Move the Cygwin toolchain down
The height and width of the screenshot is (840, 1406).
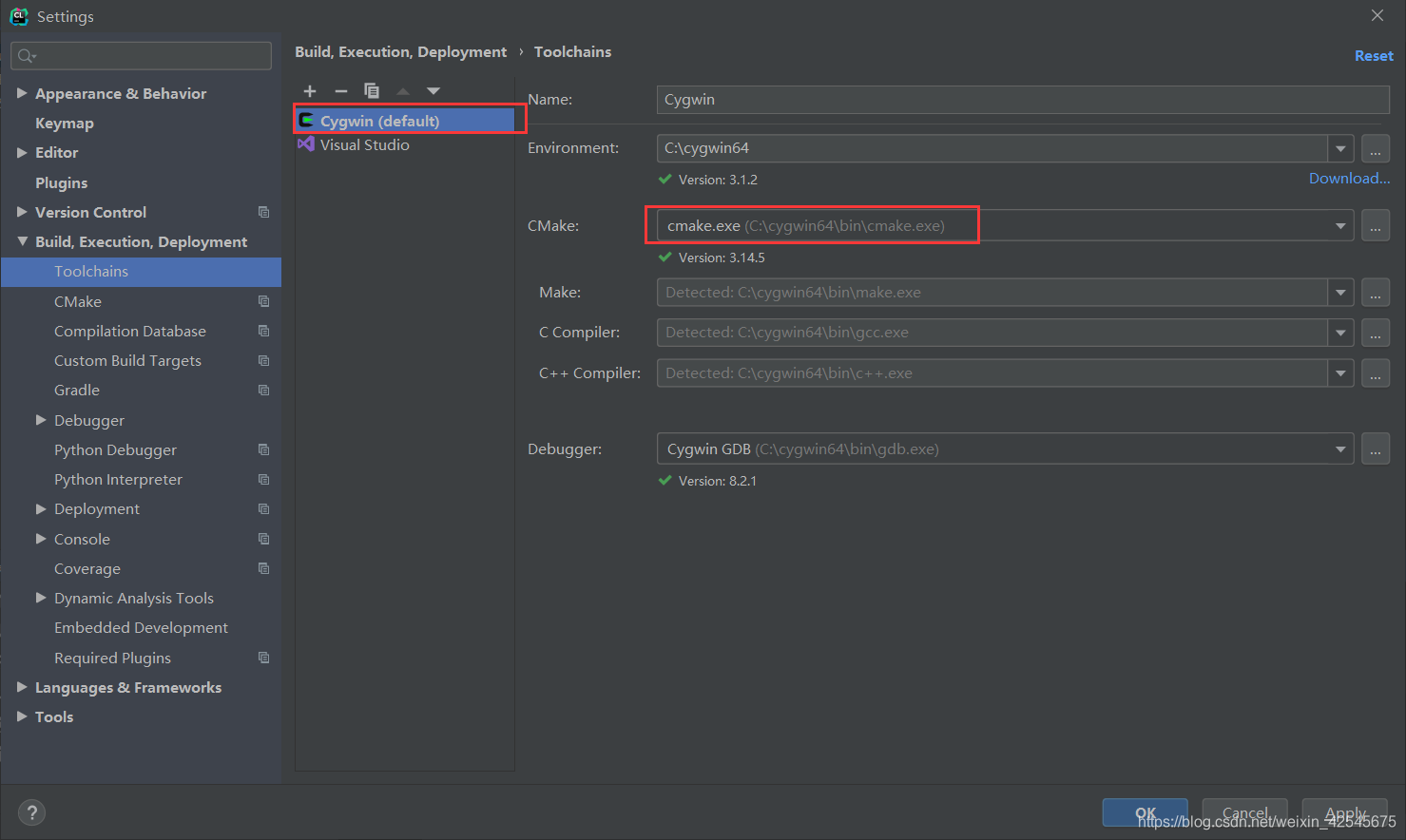point(433,90)
